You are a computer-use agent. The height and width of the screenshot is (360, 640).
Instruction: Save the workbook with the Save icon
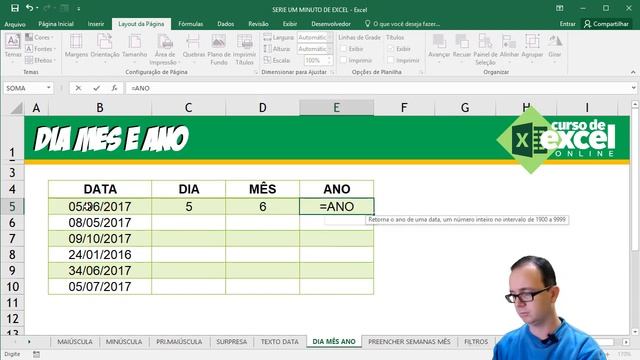click(15, 8)
